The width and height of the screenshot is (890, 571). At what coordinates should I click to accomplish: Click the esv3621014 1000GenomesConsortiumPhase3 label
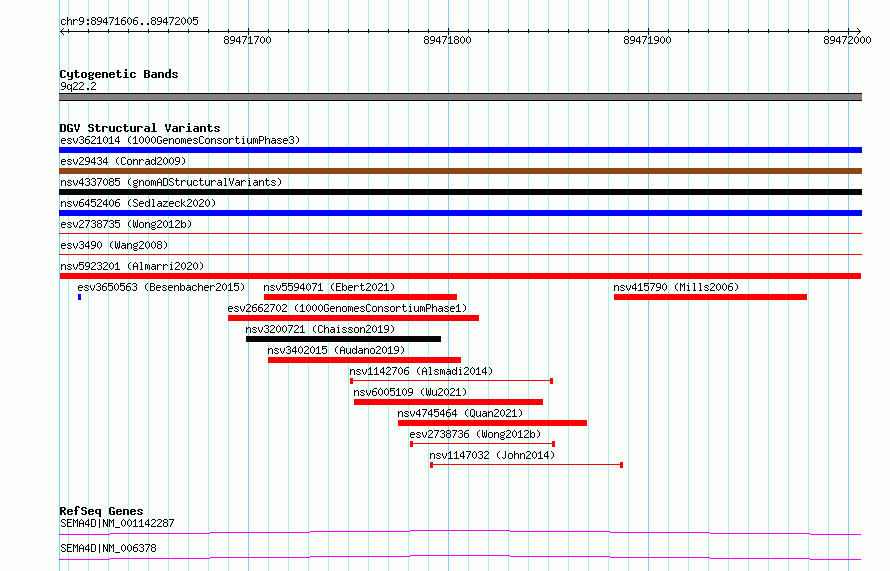point(180,140)
